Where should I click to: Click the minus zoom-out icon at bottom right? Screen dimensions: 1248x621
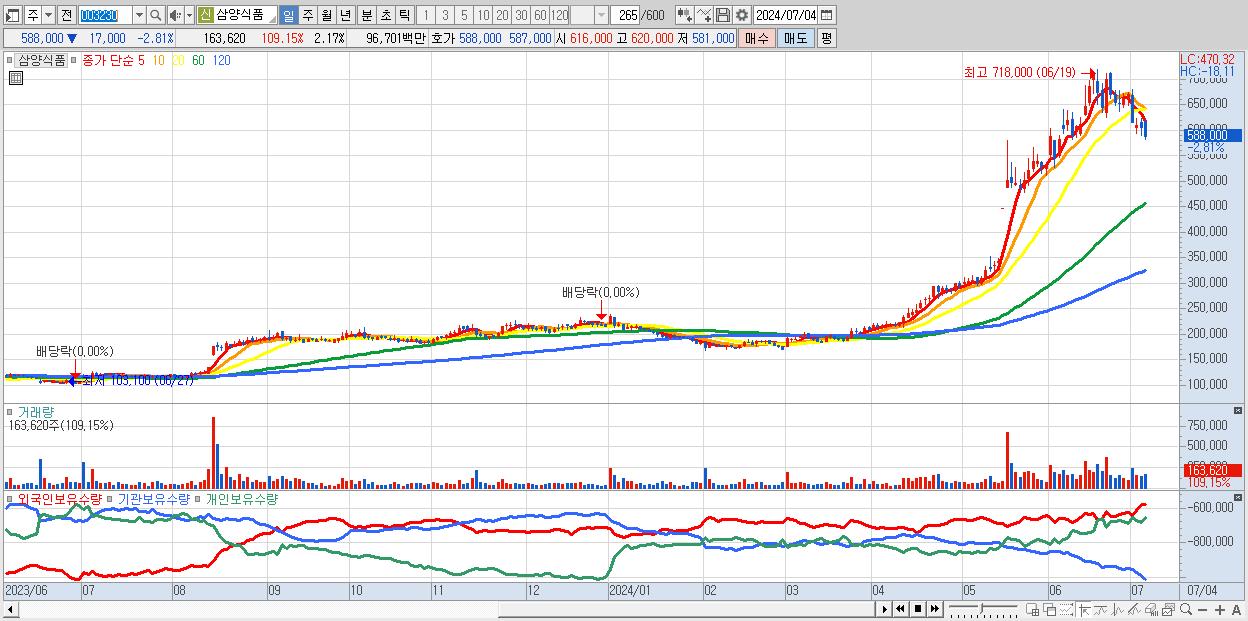1202,610
